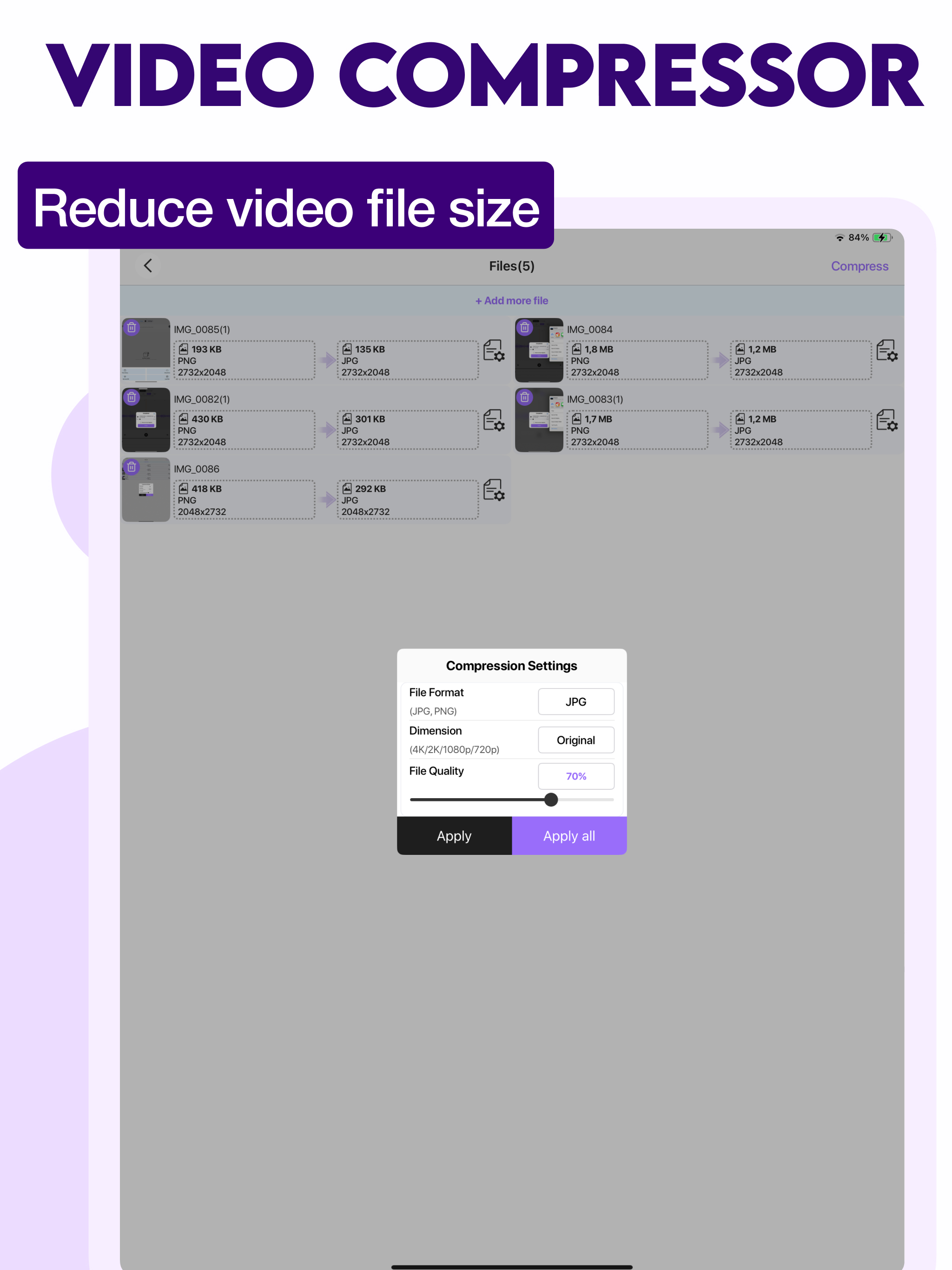
Task: Select the IMG_0082(1) thumbnail preview
Action: pyautogui.click(x=146, y=420)
